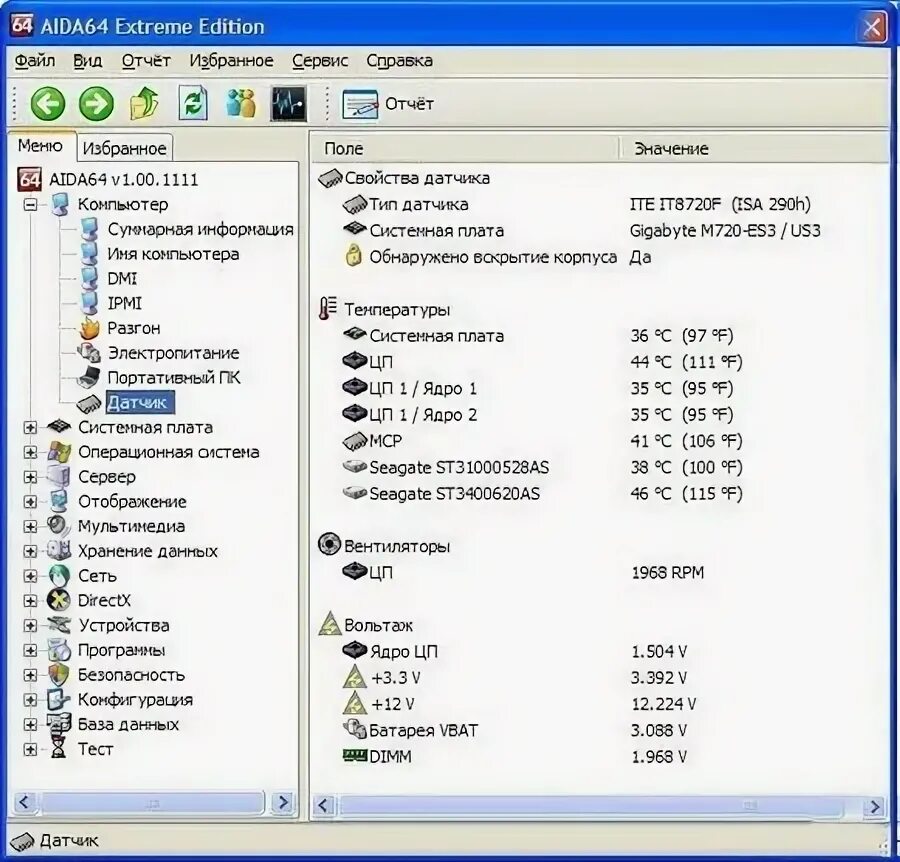Expand the Программы tree node
This screenshot has width=900, height=862.
click(30, 650)
